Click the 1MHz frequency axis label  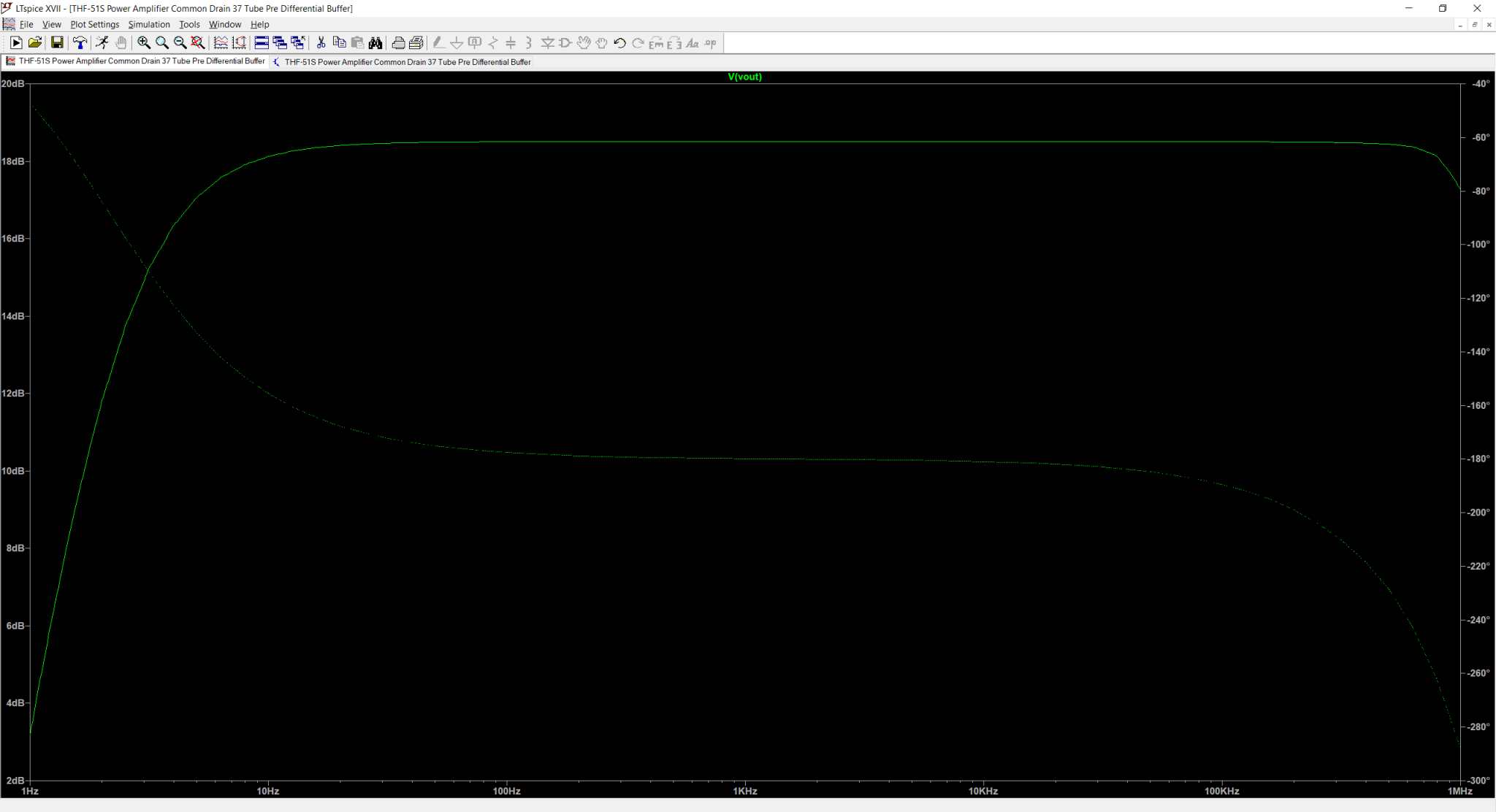click(1460, 791)
